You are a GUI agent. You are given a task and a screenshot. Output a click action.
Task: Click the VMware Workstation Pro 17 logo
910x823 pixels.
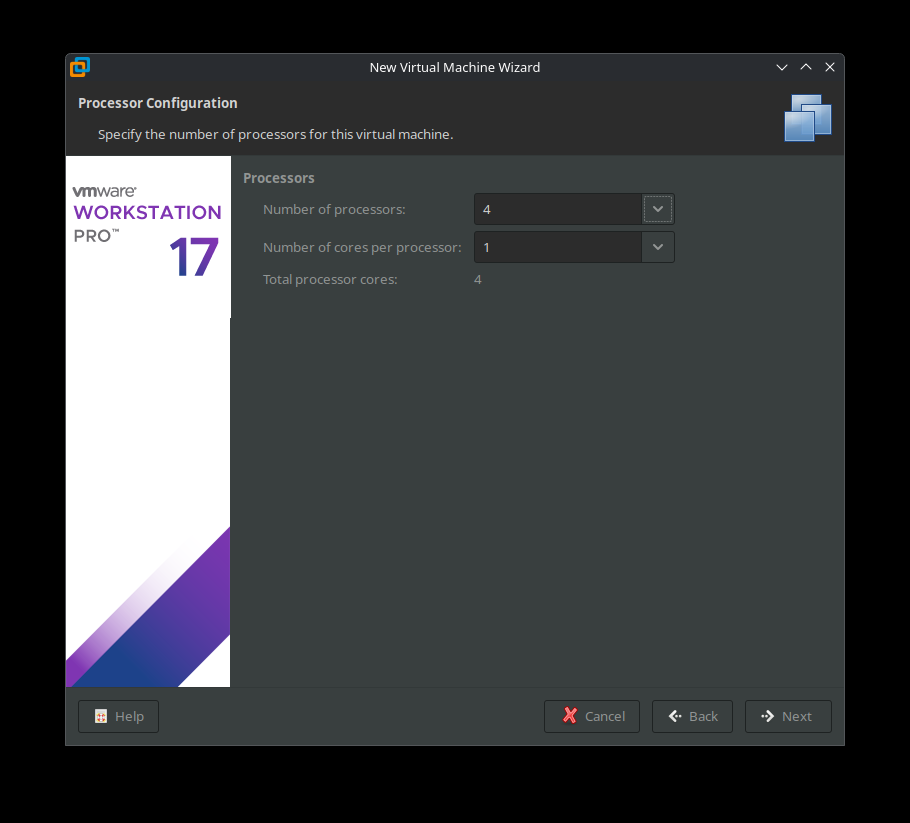[x=147, y=232]
